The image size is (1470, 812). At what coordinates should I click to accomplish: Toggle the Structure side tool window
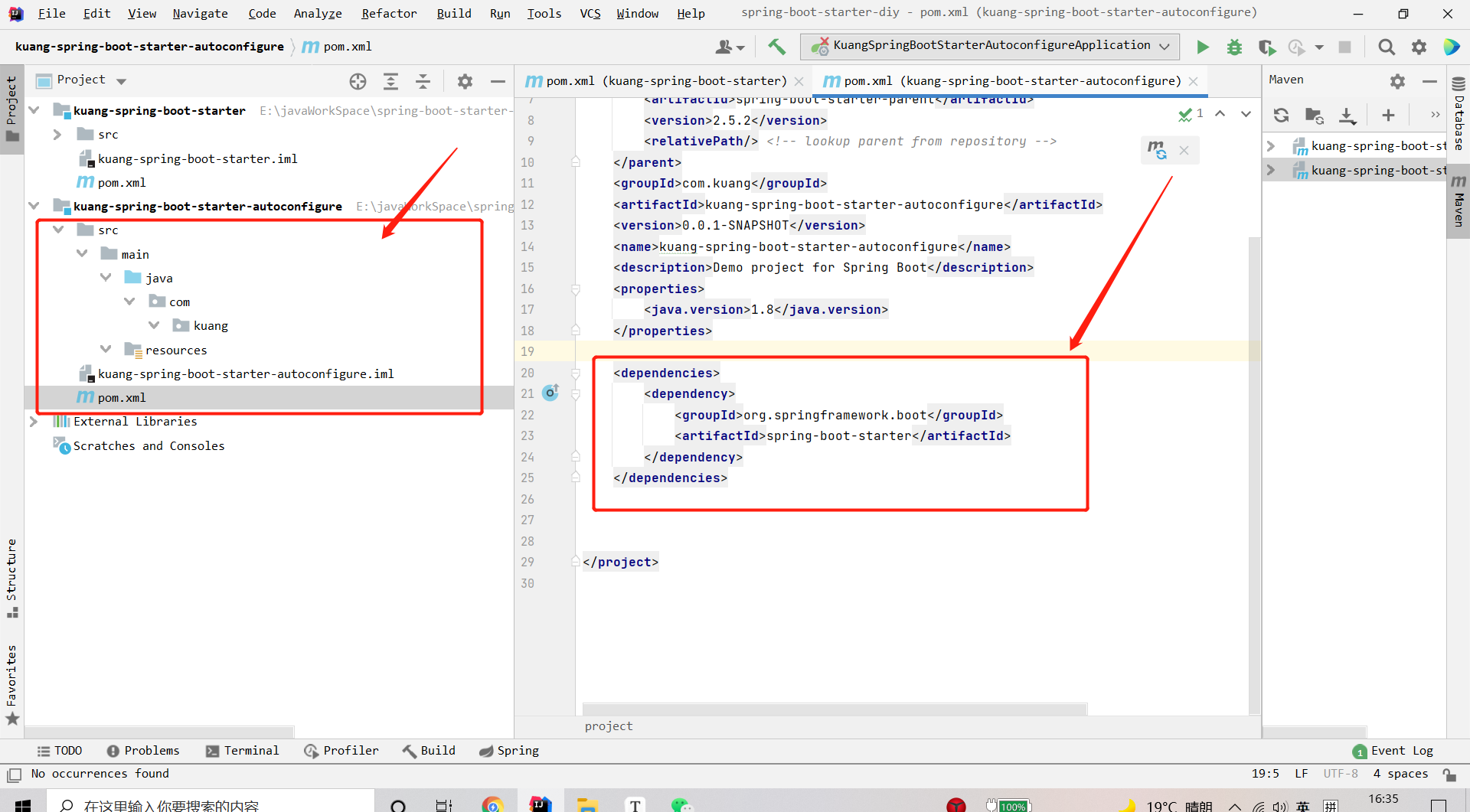[x=11, y=579]
